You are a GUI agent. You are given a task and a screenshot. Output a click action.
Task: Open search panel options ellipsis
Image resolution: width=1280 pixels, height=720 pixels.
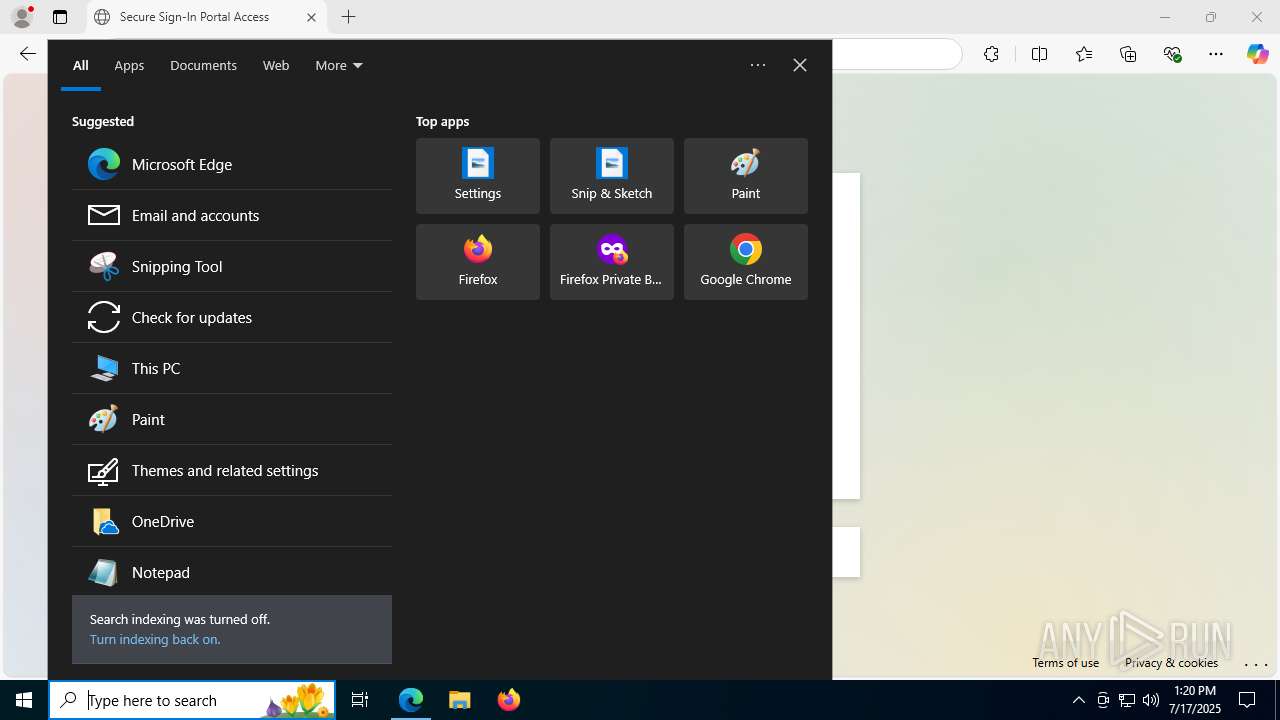pos(758,65)
